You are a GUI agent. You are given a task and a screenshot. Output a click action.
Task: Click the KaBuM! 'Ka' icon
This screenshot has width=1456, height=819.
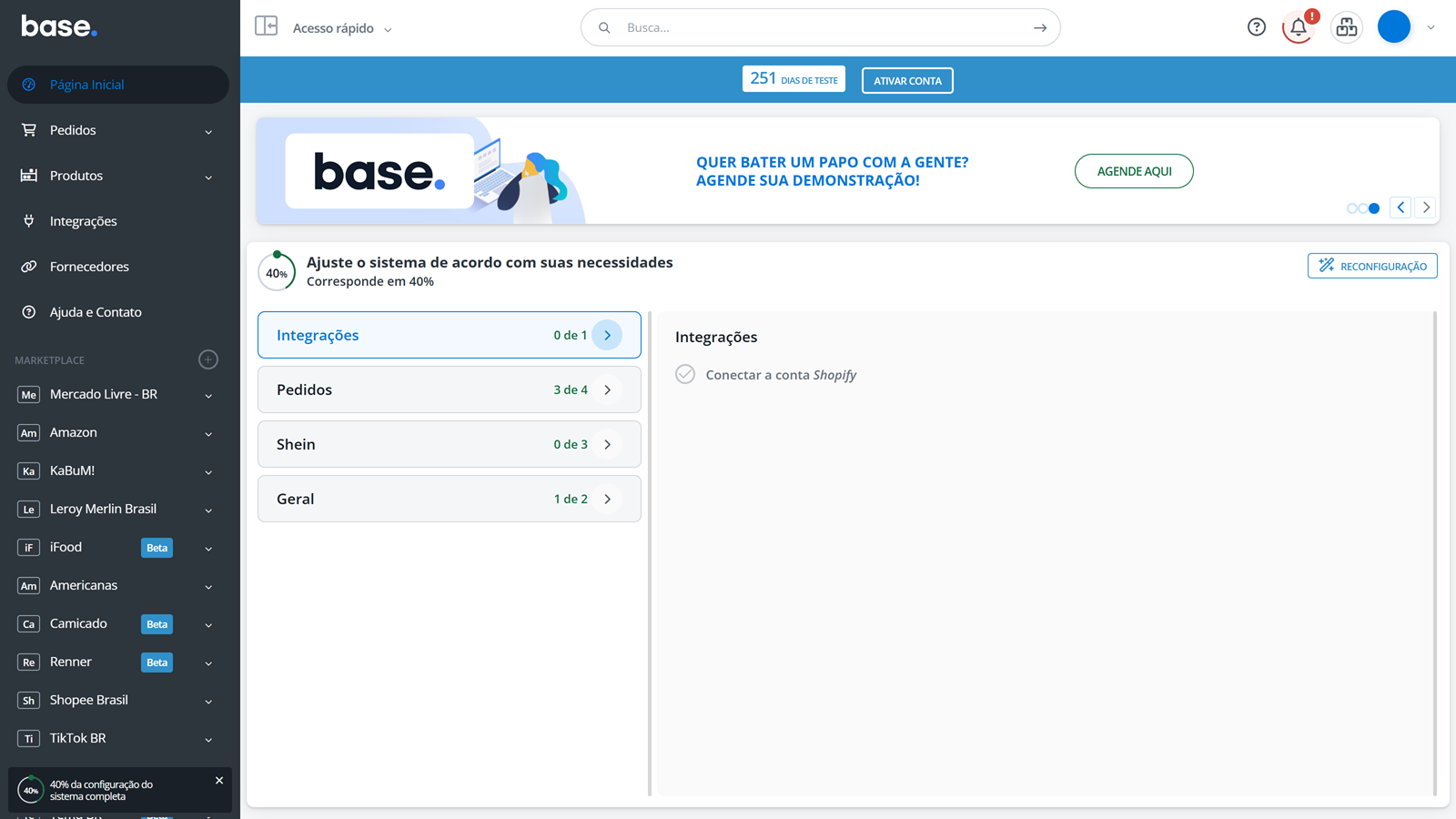coord(29,470)
